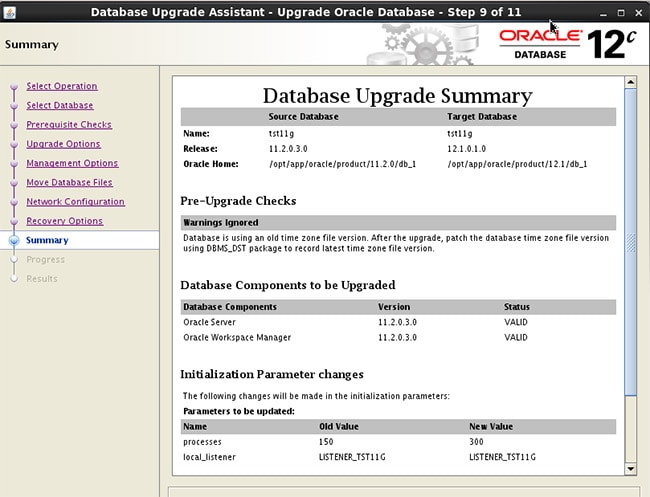Click the Summary step bullet marker

click(x=14, y=240)
